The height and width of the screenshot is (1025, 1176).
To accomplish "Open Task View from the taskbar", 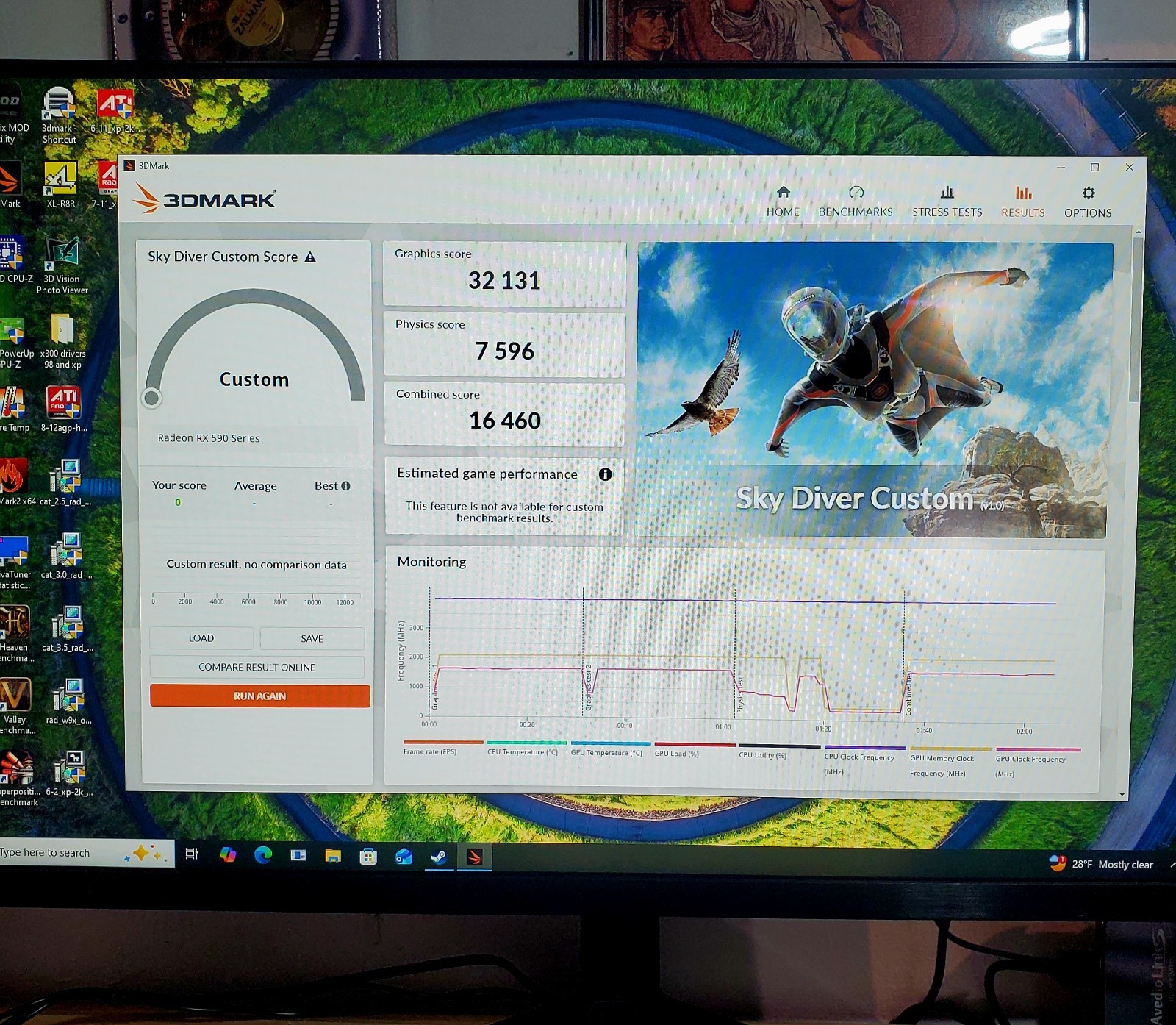I will [x=192, y=854].
